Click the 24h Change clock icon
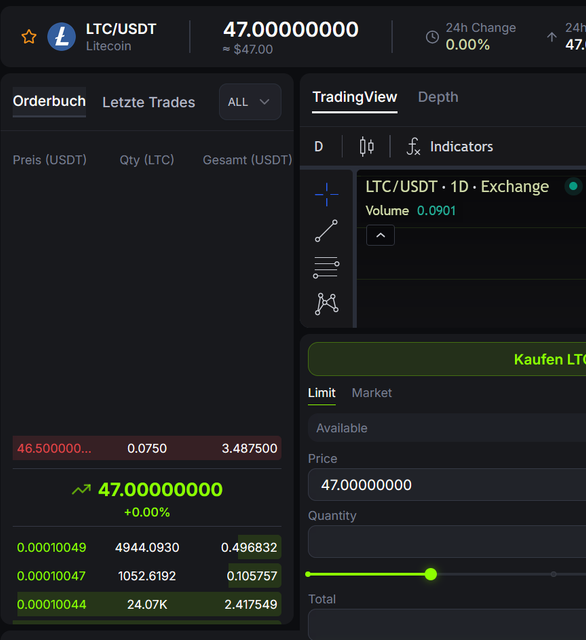The width and height of the screenshot is (586, 640). coord(432,37)
